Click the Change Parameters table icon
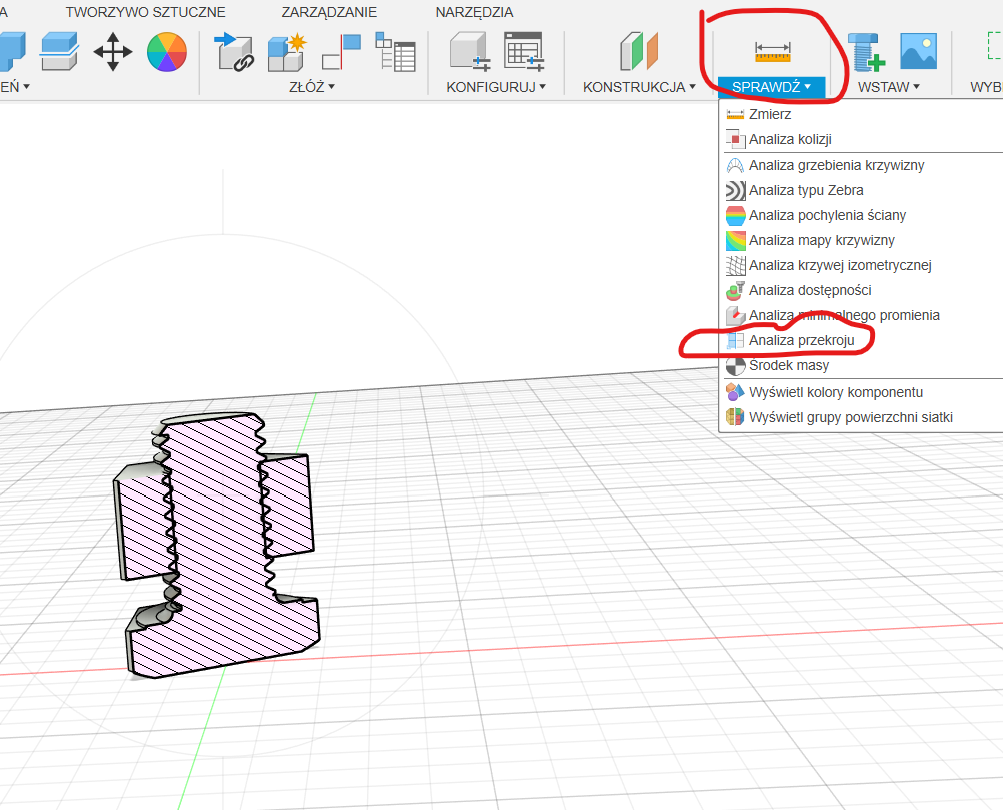1003x810 pixels. (x=523, y=50)
